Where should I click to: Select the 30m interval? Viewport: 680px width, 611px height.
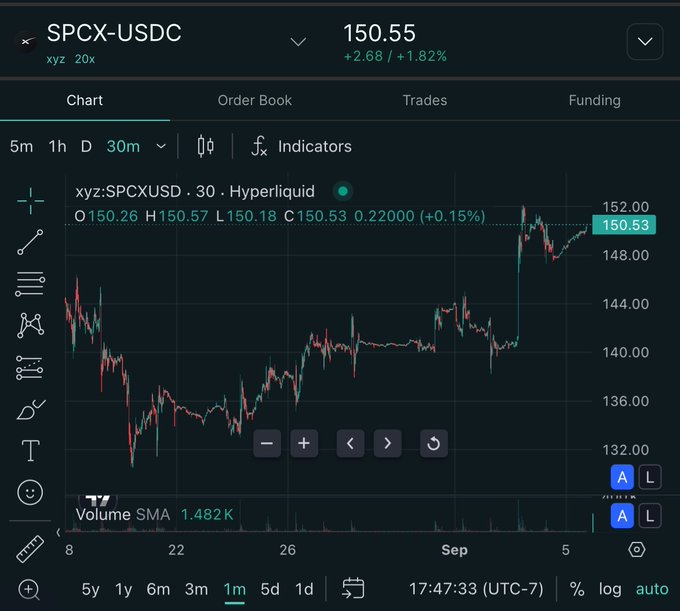pos(123,147)
